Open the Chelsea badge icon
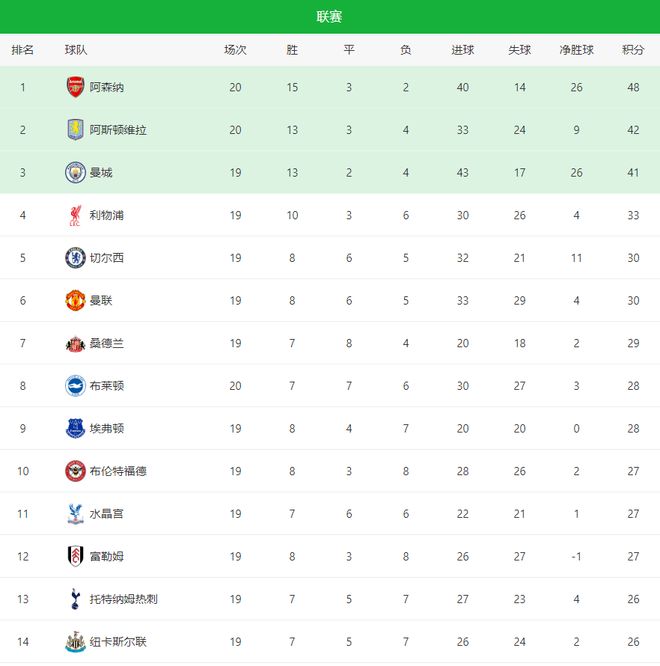660x666 pixels. pos(76,258)
